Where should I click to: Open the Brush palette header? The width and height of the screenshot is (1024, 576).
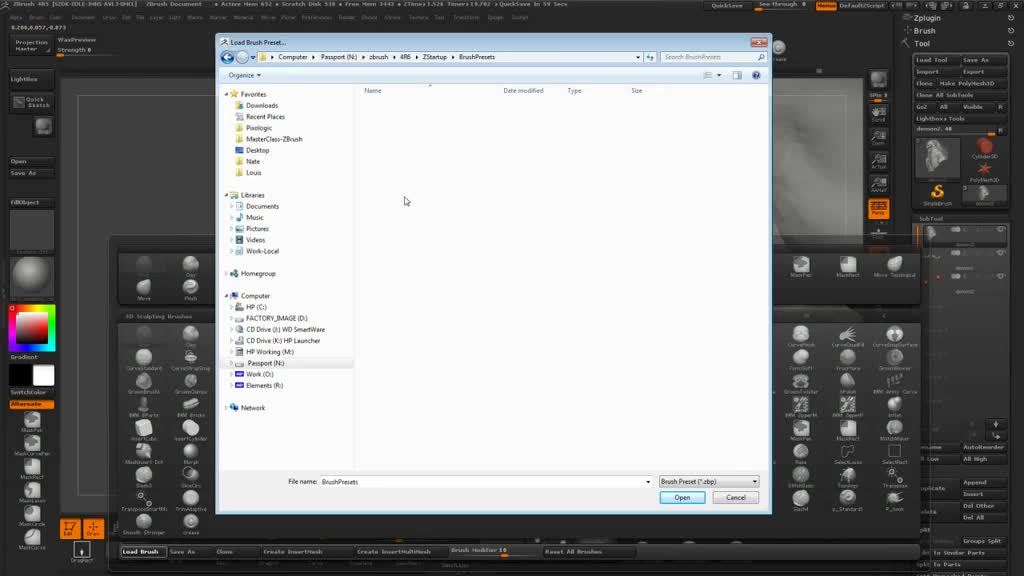tap(924, 31)
